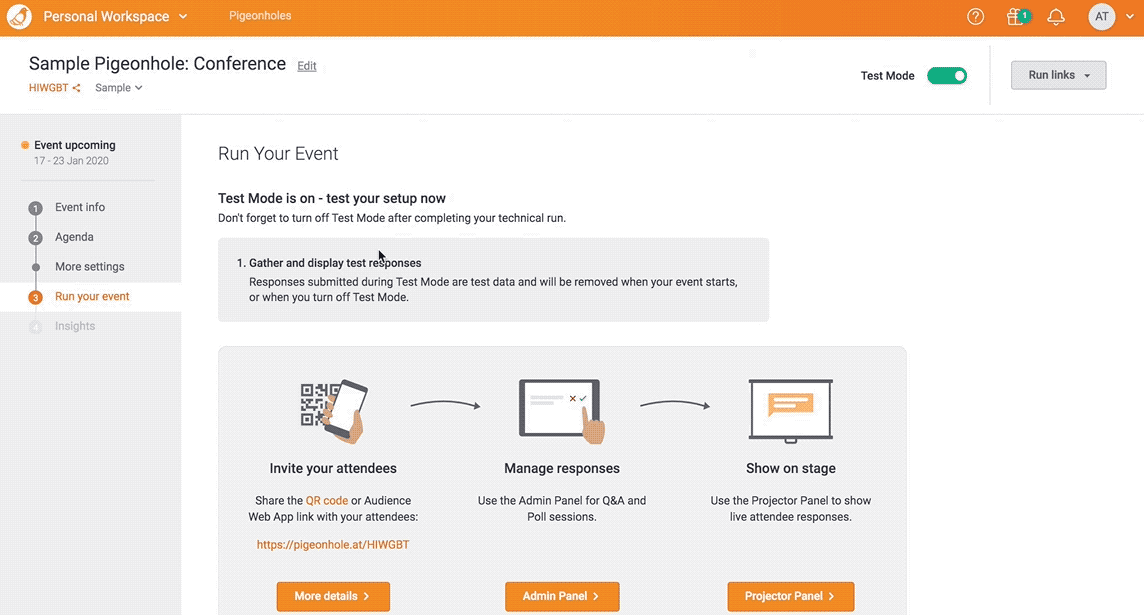
Task: Click the tablet Manage responses illustration
Action: (x=562, y=411)
